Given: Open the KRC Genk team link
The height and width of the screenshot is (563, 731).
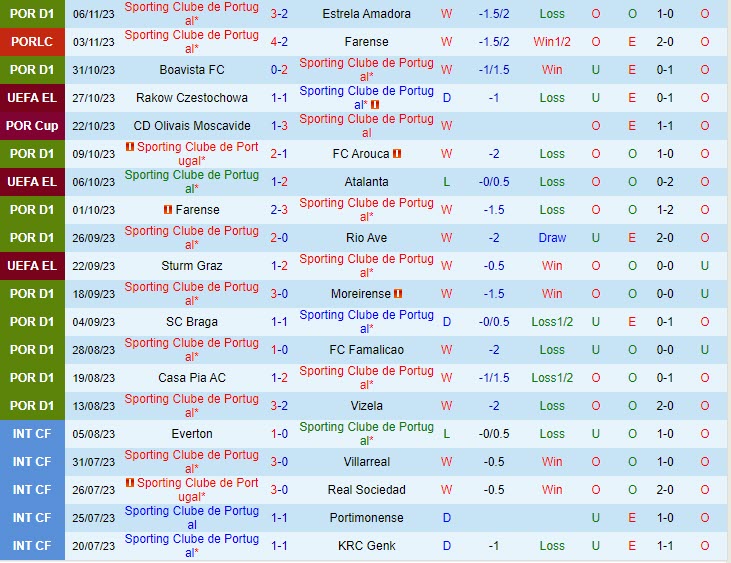Looking at the screenshot, I should (x=366, y=546).
